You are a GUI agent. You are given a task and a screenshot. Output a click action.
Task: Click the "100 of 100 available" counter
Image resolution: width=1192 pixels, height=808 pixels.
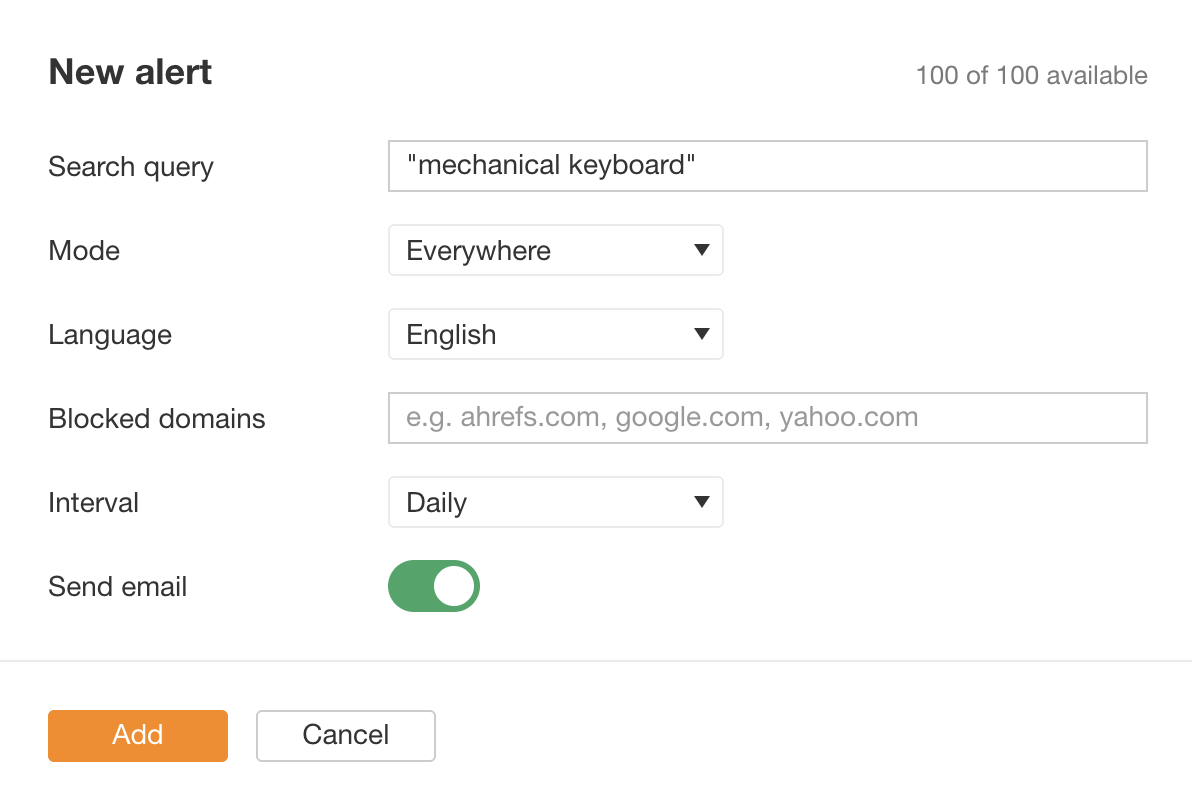click(x=1031, y=75)
